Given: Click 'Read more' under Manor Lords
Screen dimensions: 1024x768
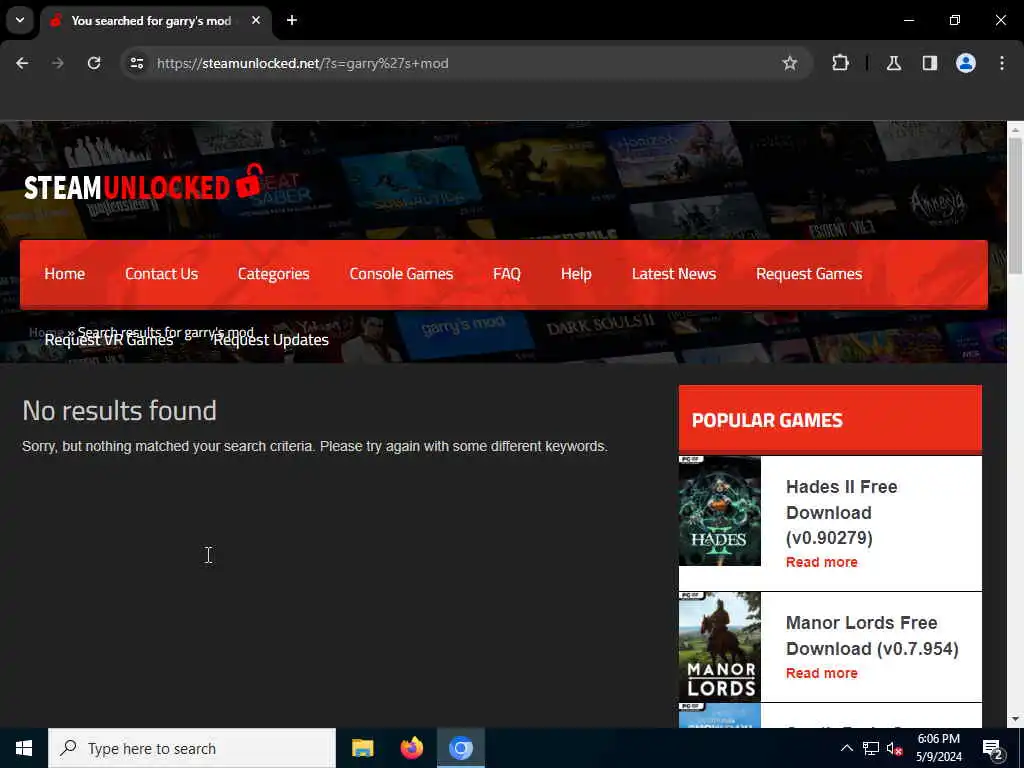Looking at the screenshot, I should tap(822, 673).
